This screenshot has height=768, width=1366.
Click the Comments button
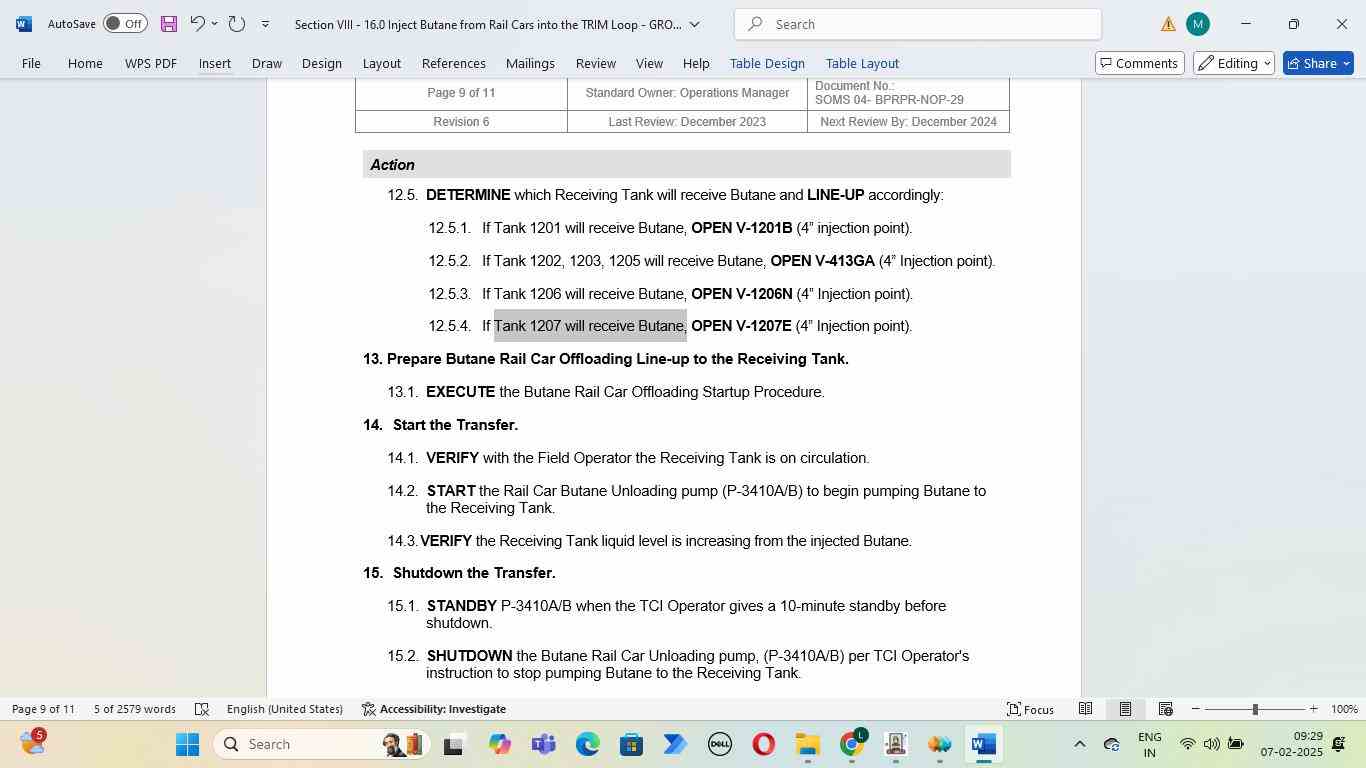[1140, 63]
